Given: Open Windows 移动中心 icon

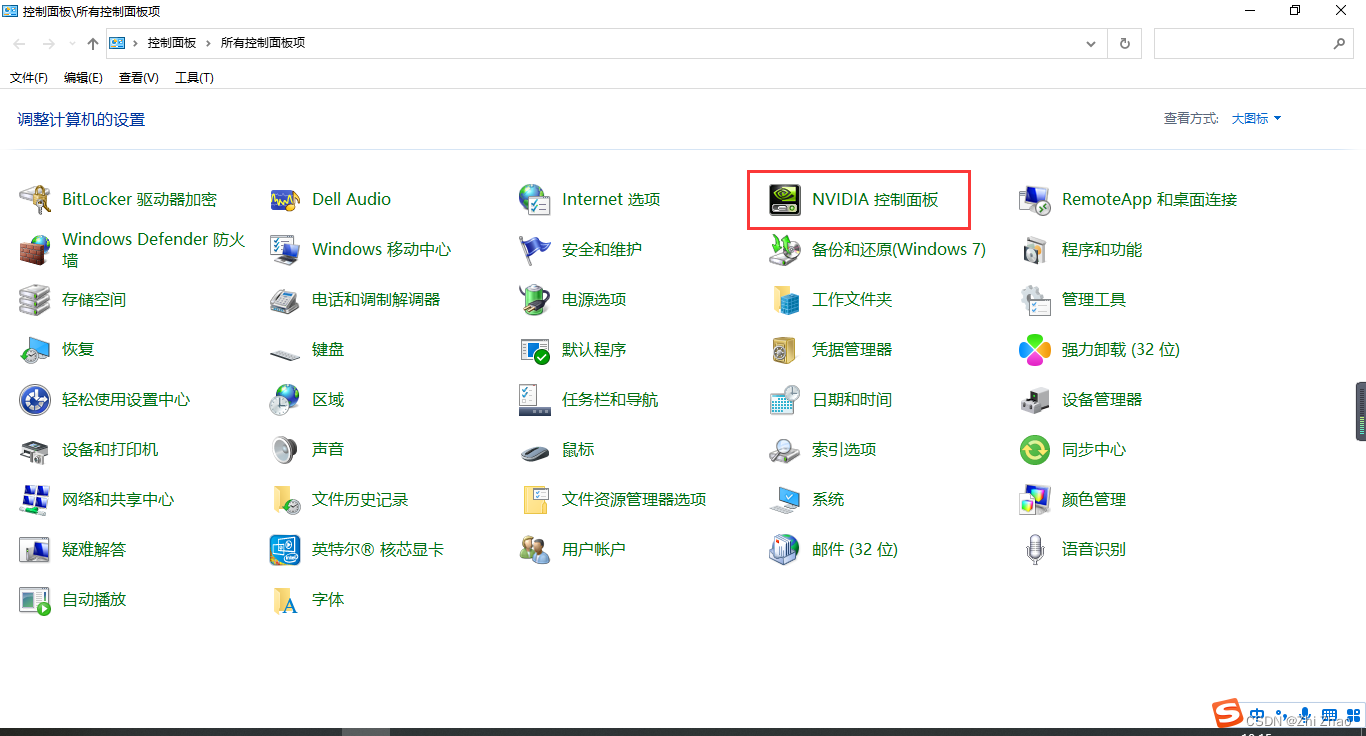Looking at the screenshot, I should point(285,249).
